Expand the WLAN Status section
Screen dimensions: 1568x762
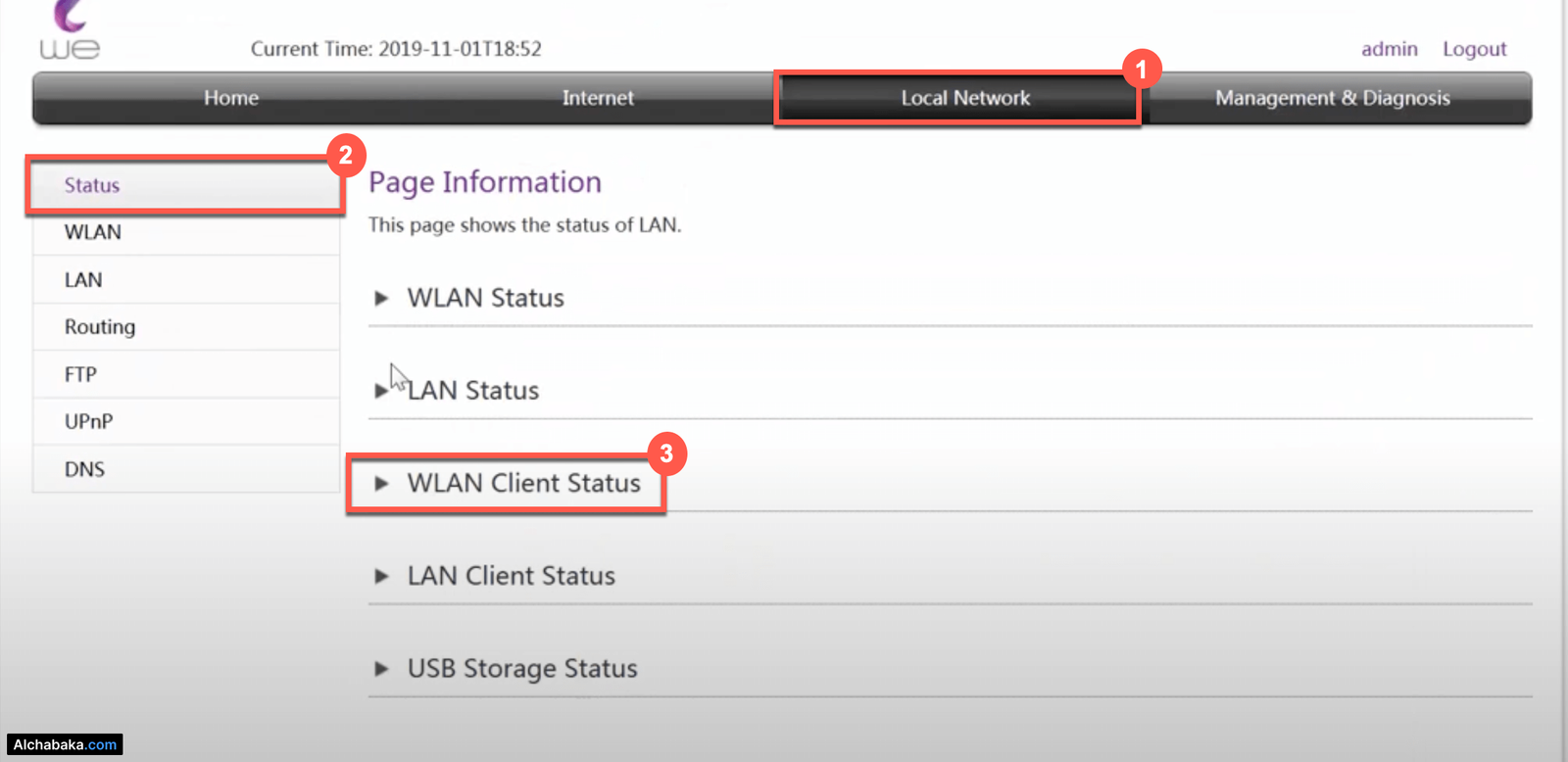click(485, 298)
